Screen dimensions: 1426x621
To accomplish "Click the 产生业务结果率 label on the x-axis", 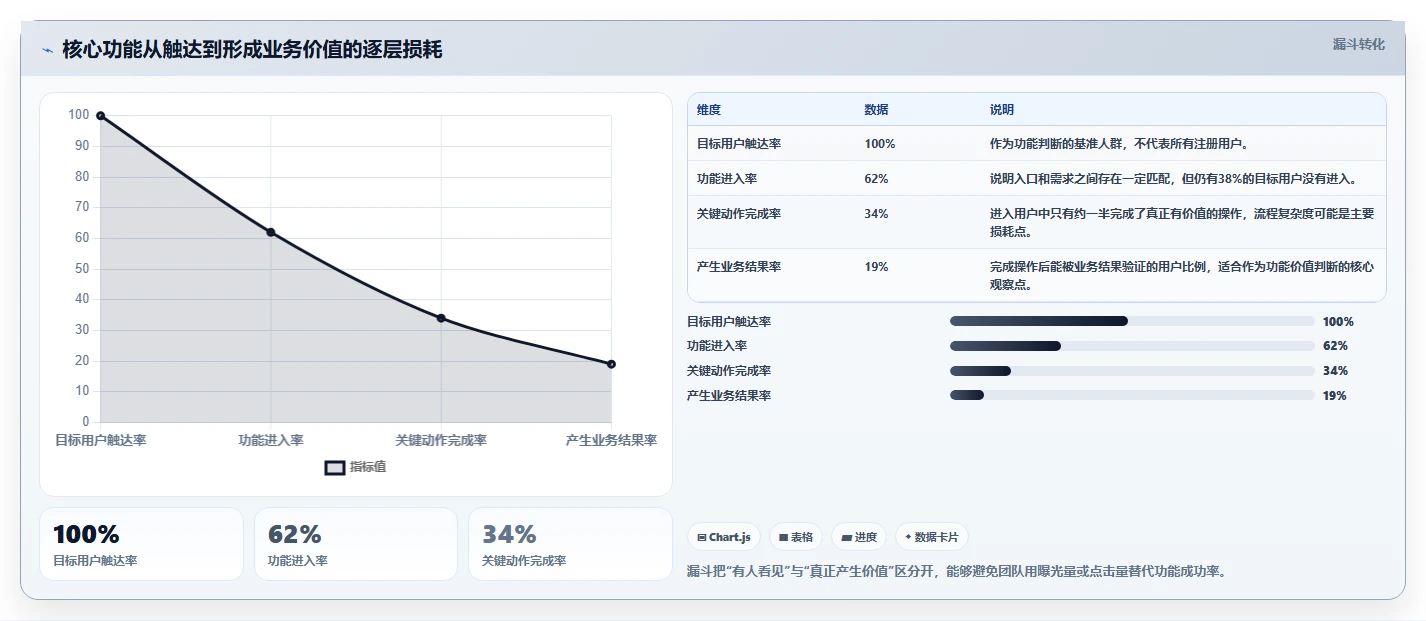I will [x=611, y=440].
